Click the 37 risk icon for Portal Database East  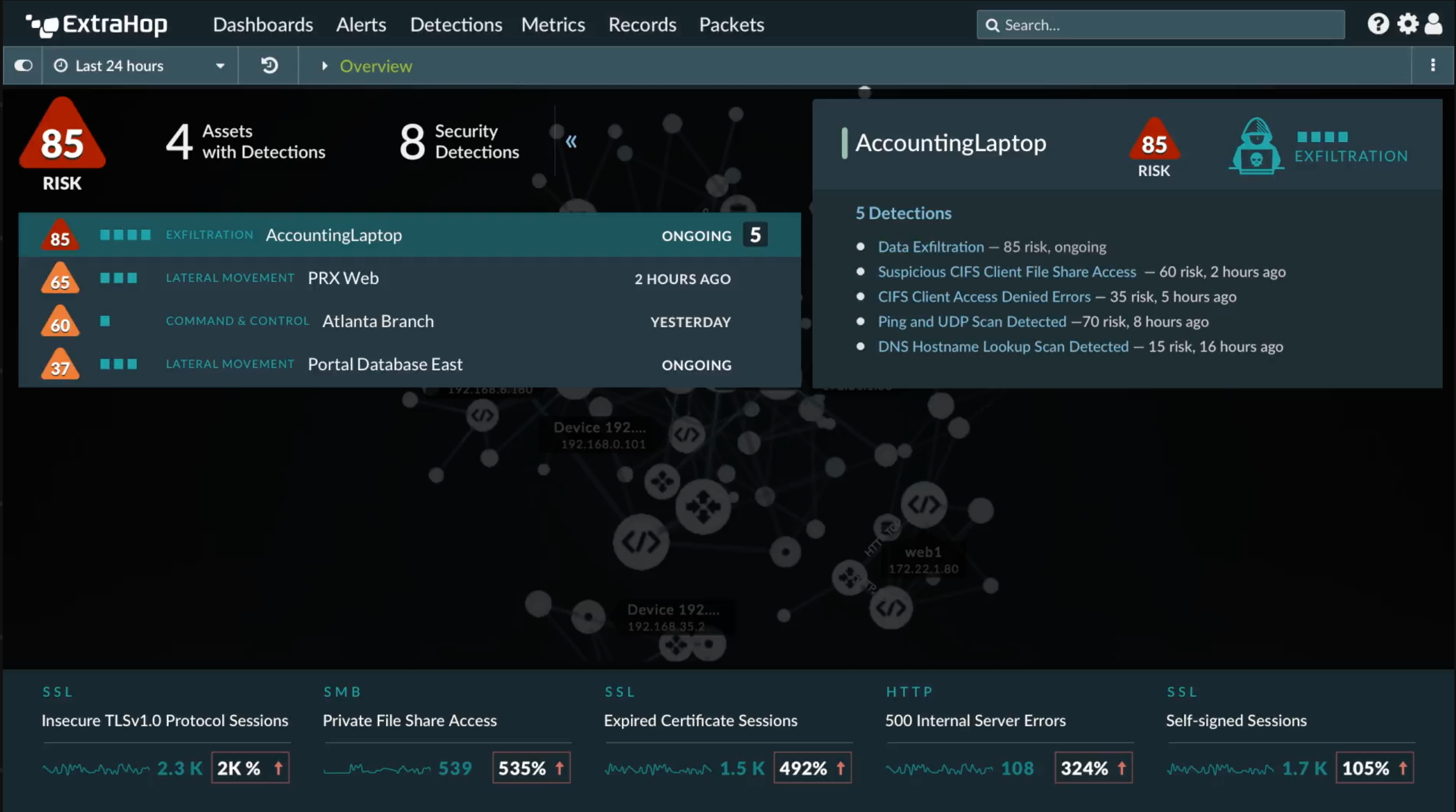pos(60,365)
